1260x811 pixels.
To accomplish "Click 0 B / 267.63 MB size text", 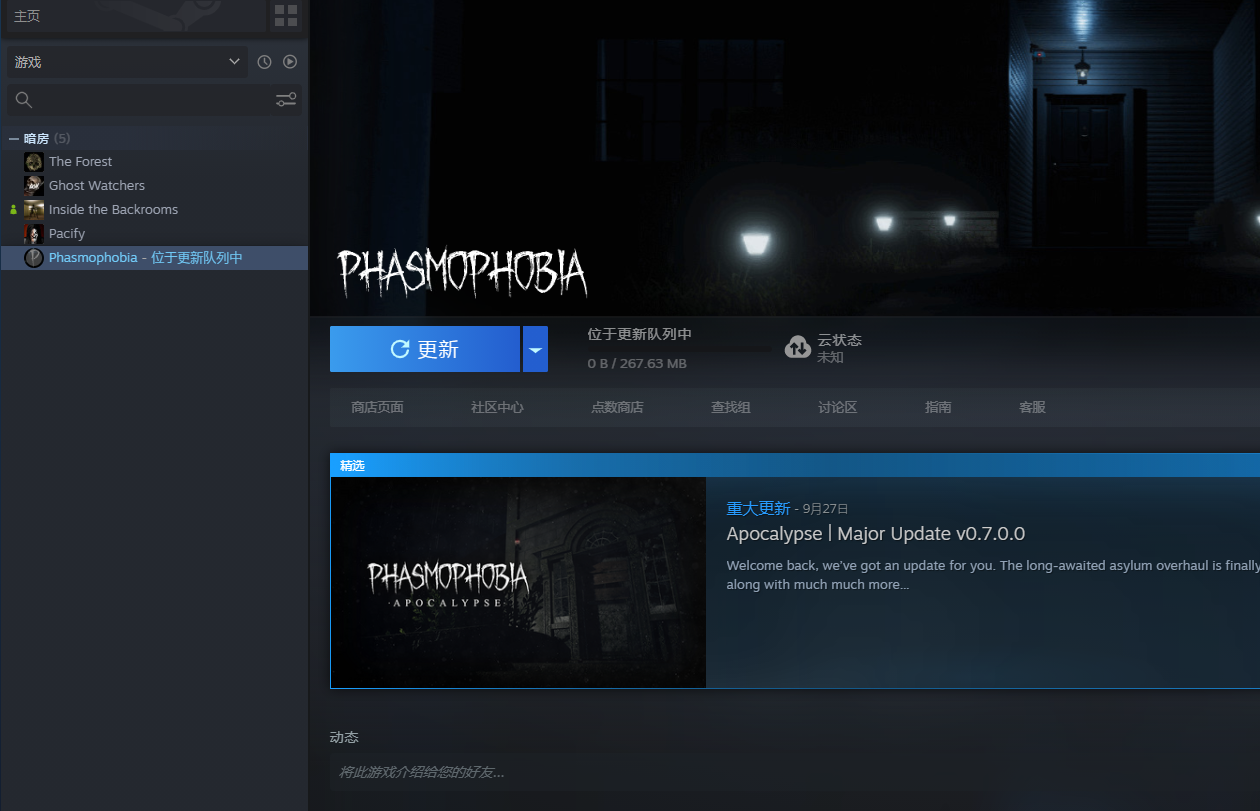I will [637, 364].
